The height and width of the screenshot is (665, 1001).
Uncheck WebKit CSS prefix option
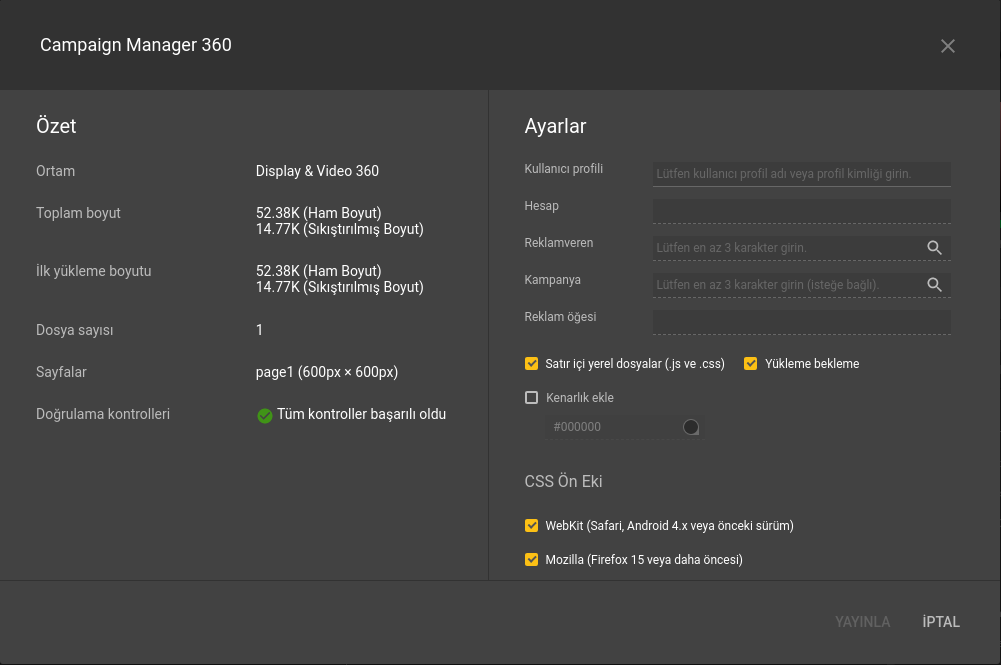[x=531, y=526]
